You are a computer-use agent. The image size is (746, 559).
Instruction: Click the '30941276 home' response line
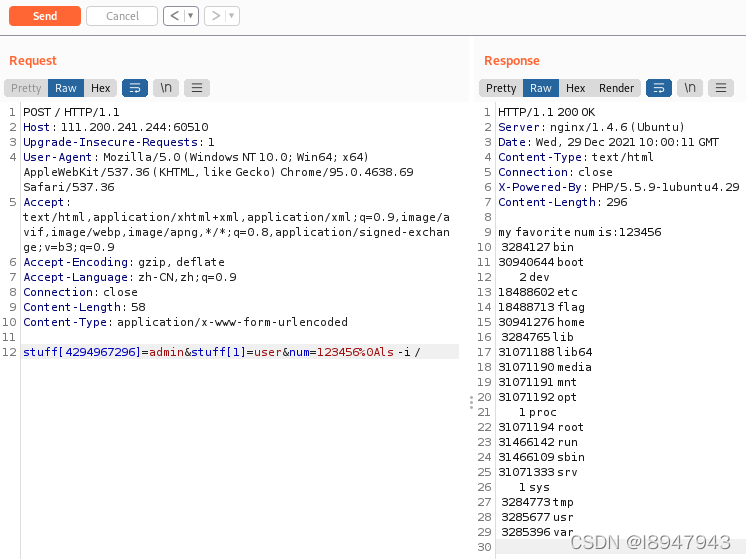click(x=541, y=322)
